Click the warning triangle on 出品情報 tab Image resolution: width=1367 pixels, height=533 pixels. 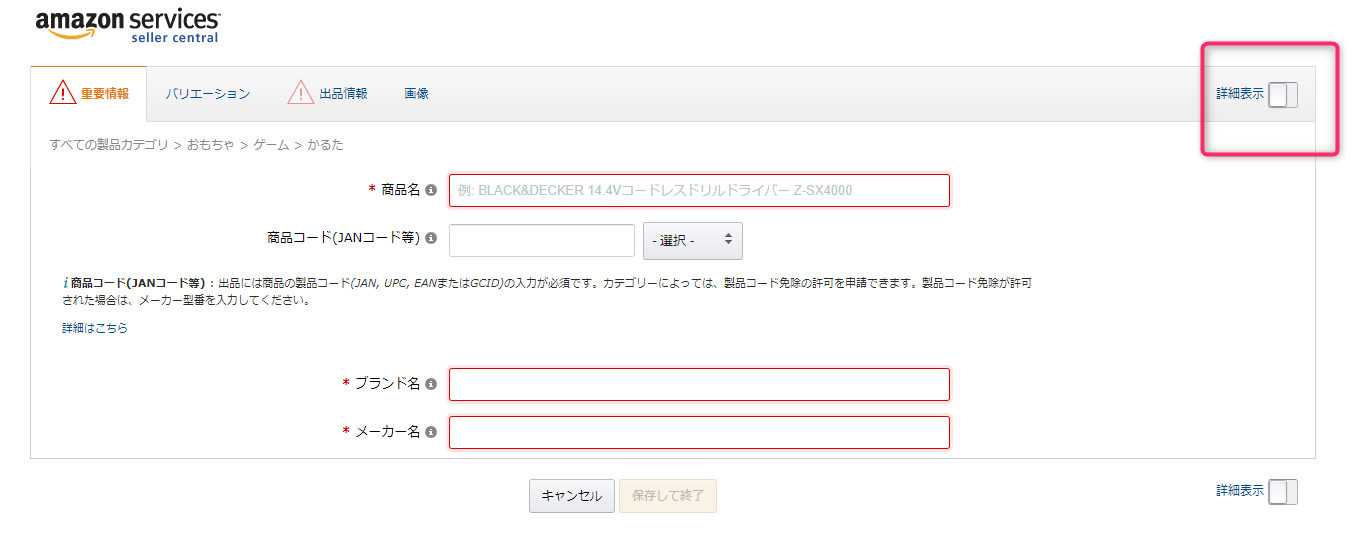(x=301, y=93)
